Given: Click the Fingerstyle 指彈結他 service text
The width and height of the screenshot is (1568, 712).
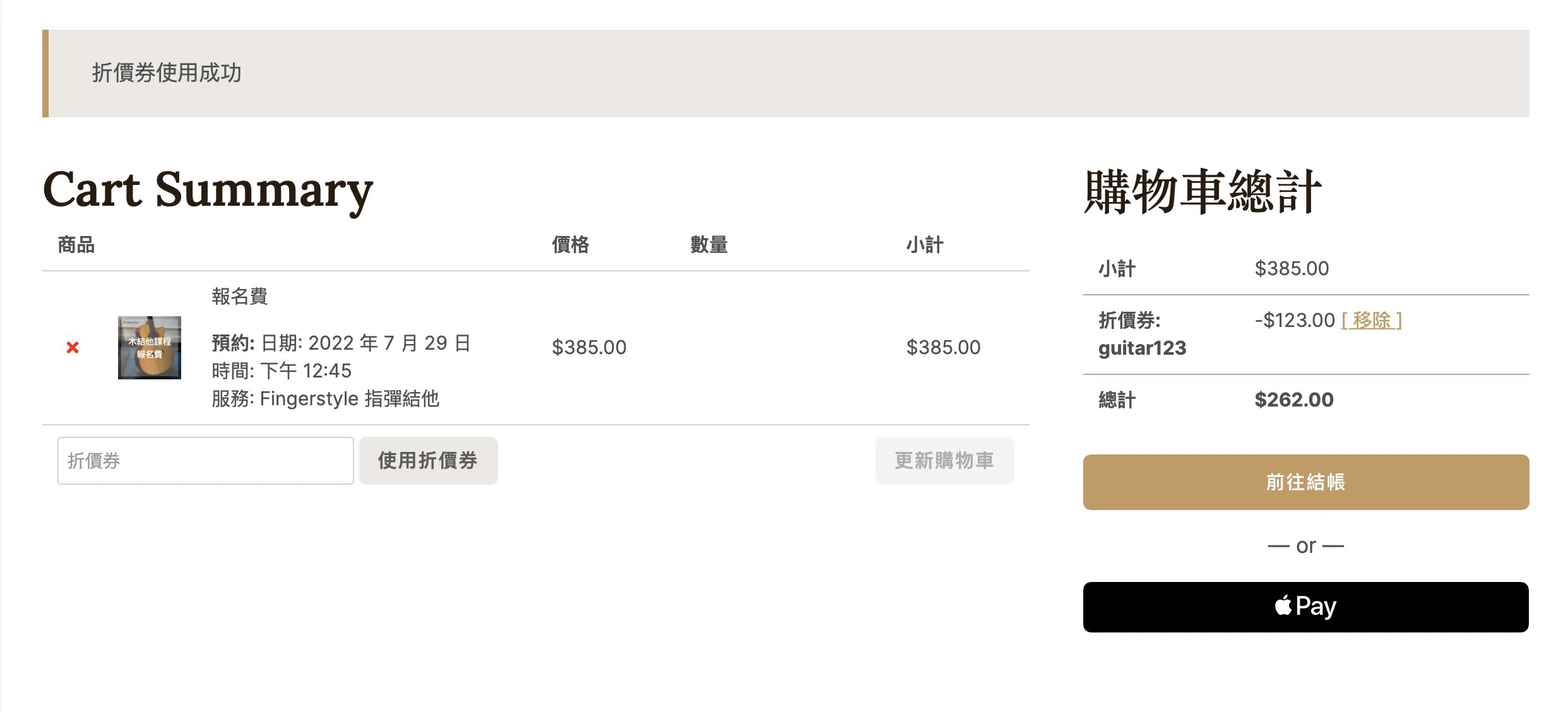Looking at the screenshot, I should (x=350, y=399).
